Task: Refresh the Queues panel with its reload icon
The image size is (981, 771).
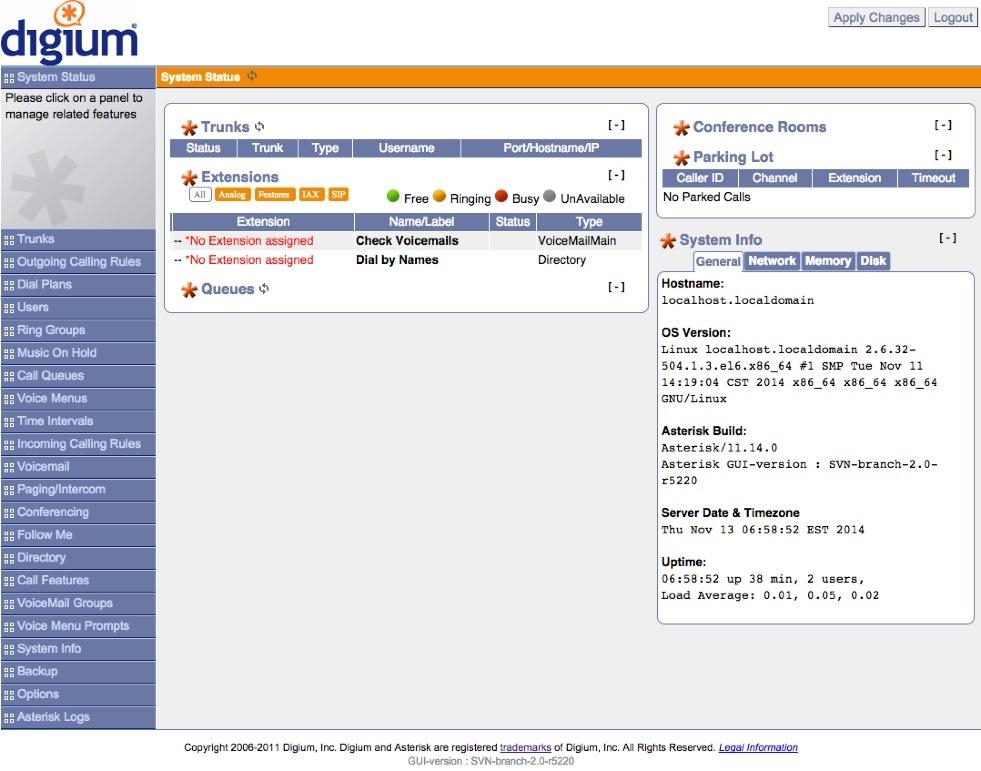Action: click(x=264, y=288)
